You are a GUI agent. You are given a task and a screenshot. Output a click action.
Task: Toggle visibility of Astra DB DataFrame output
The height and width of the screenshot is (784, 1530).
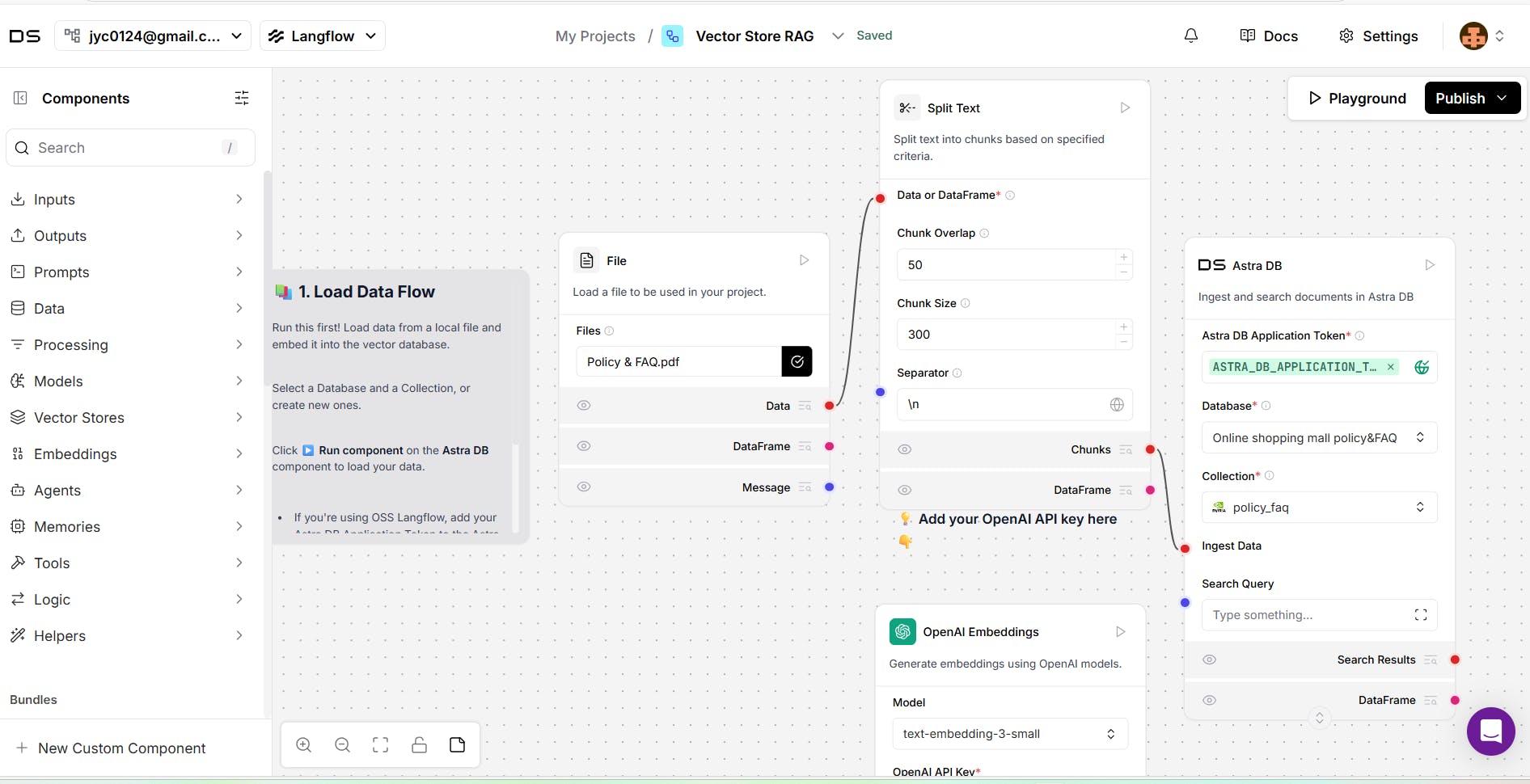[x=1209, y=700]
